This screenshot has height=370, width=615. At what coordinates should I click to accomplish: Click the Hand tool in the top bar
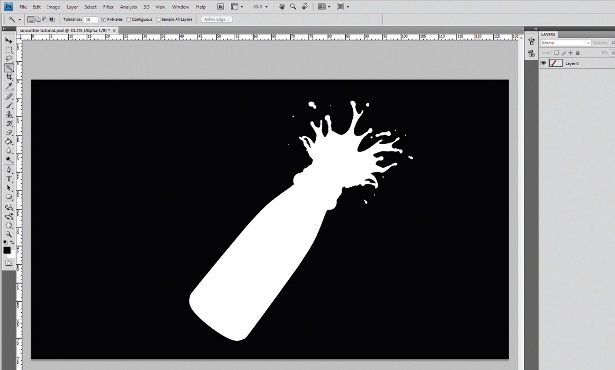coord(282,7)
